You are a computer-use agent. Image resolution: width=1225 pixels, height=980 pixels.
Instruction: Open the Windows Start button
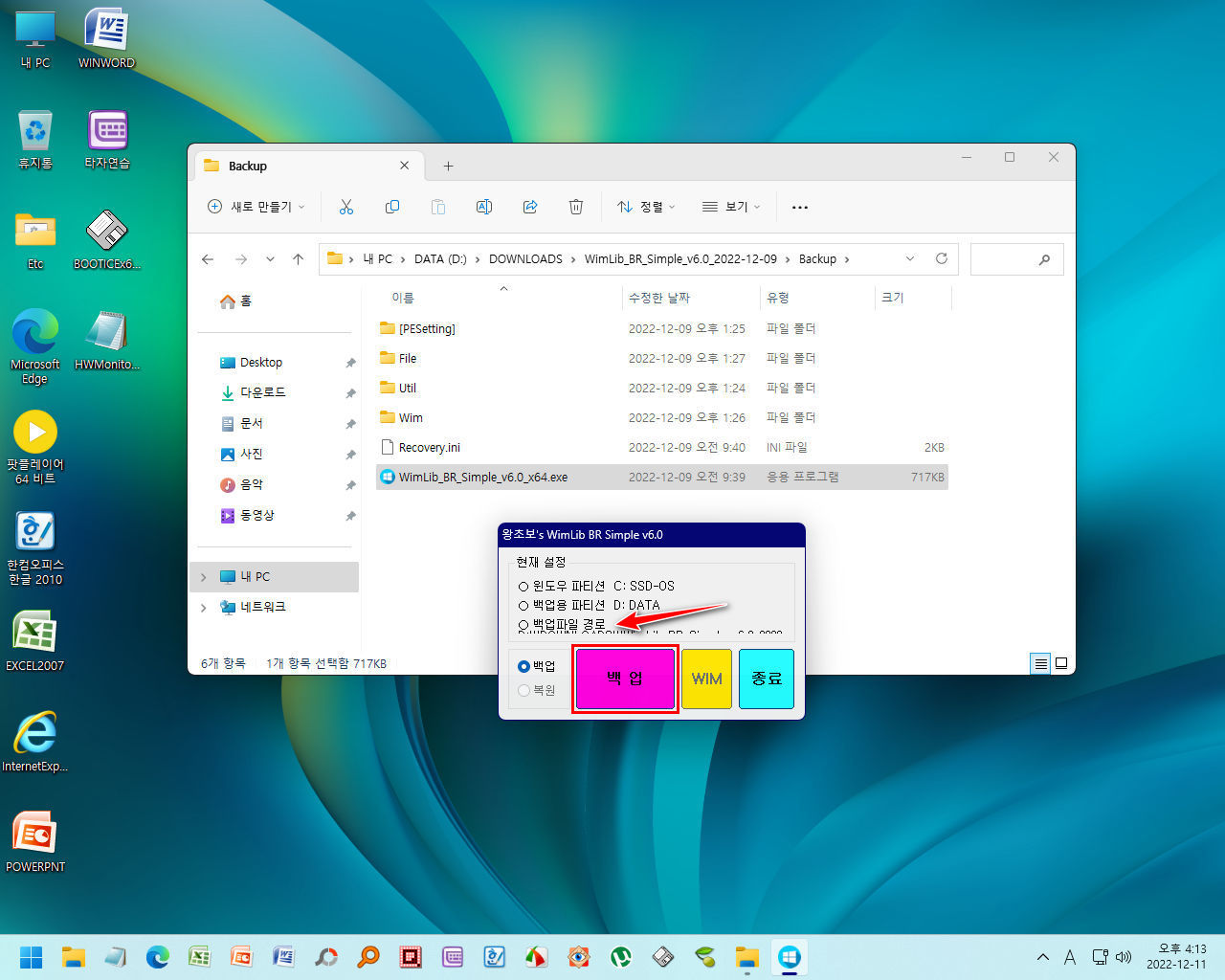tap(32, 957)
